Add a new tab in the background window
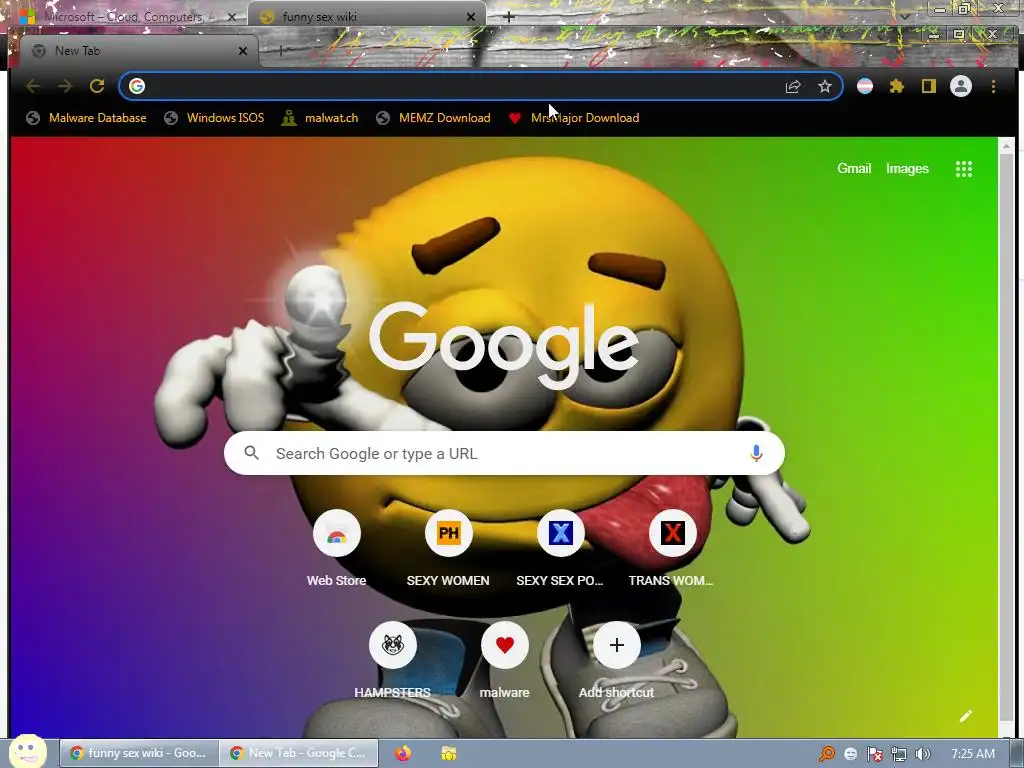 [509, 17]
